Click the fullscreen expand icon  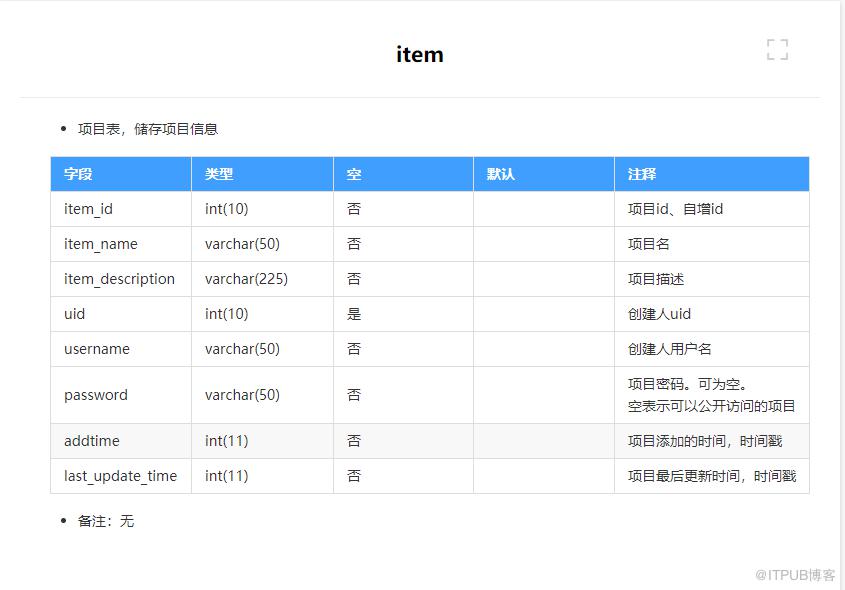click(x=777, y=50)
